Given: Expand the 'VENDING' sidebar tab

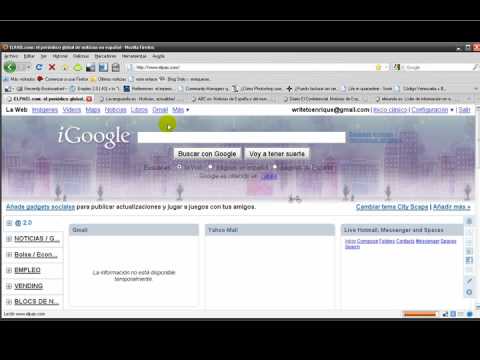Looking at the screenshot, I should point(9,286).
